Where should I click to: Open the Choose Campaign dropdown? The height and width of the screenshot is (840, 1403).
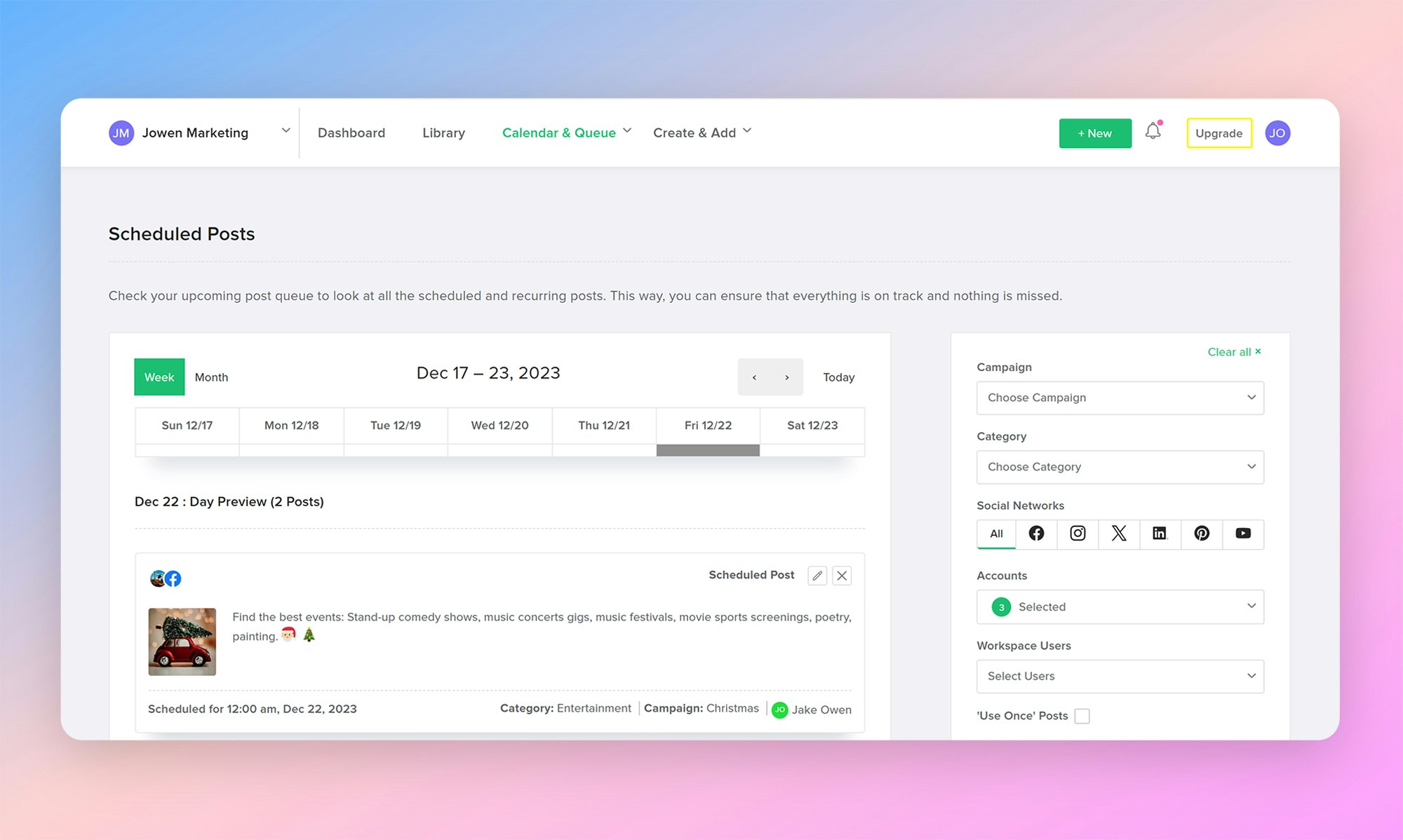1120,398
